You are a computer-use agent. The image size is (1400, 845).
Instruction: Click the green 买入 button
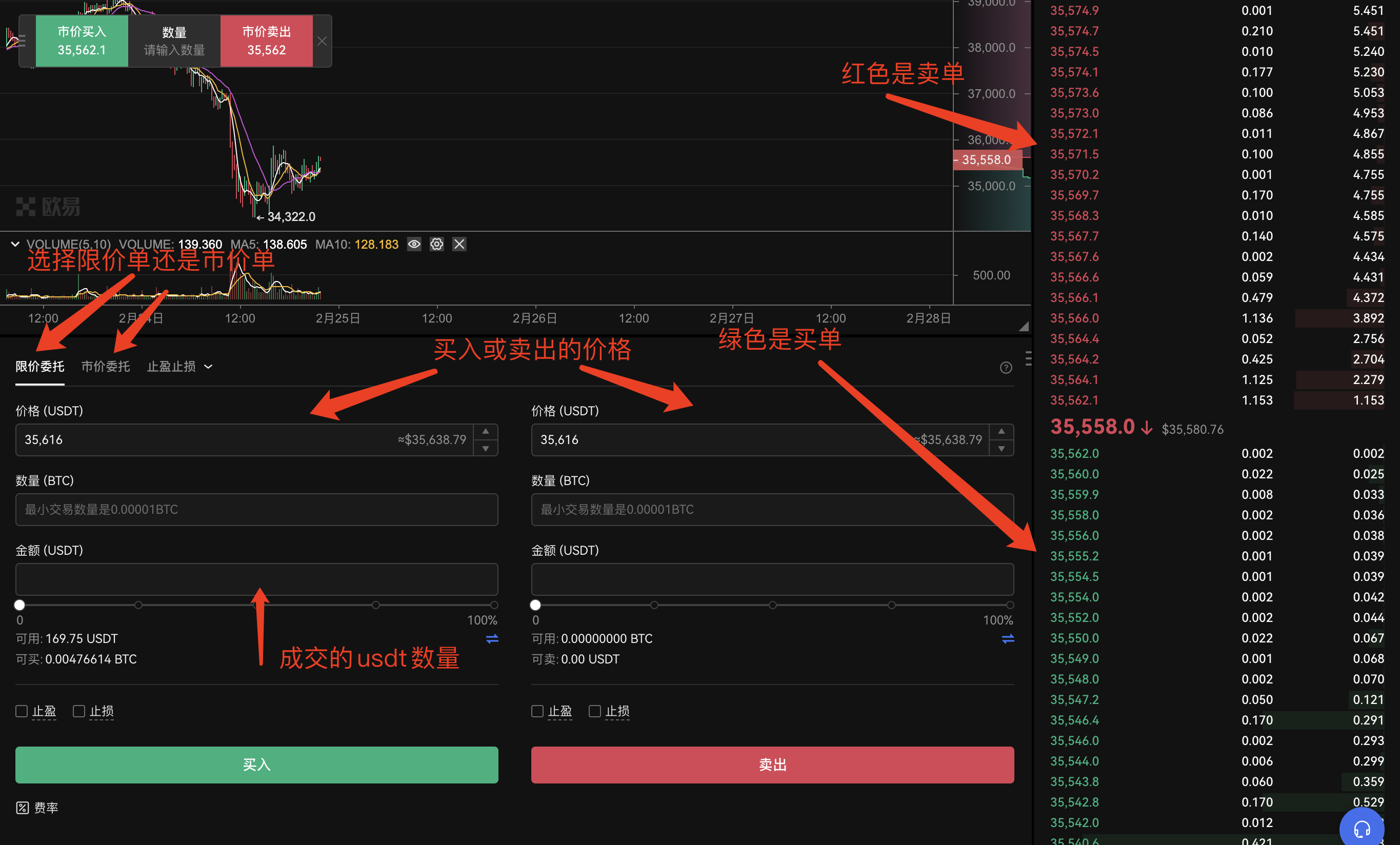tap(256, 764)
